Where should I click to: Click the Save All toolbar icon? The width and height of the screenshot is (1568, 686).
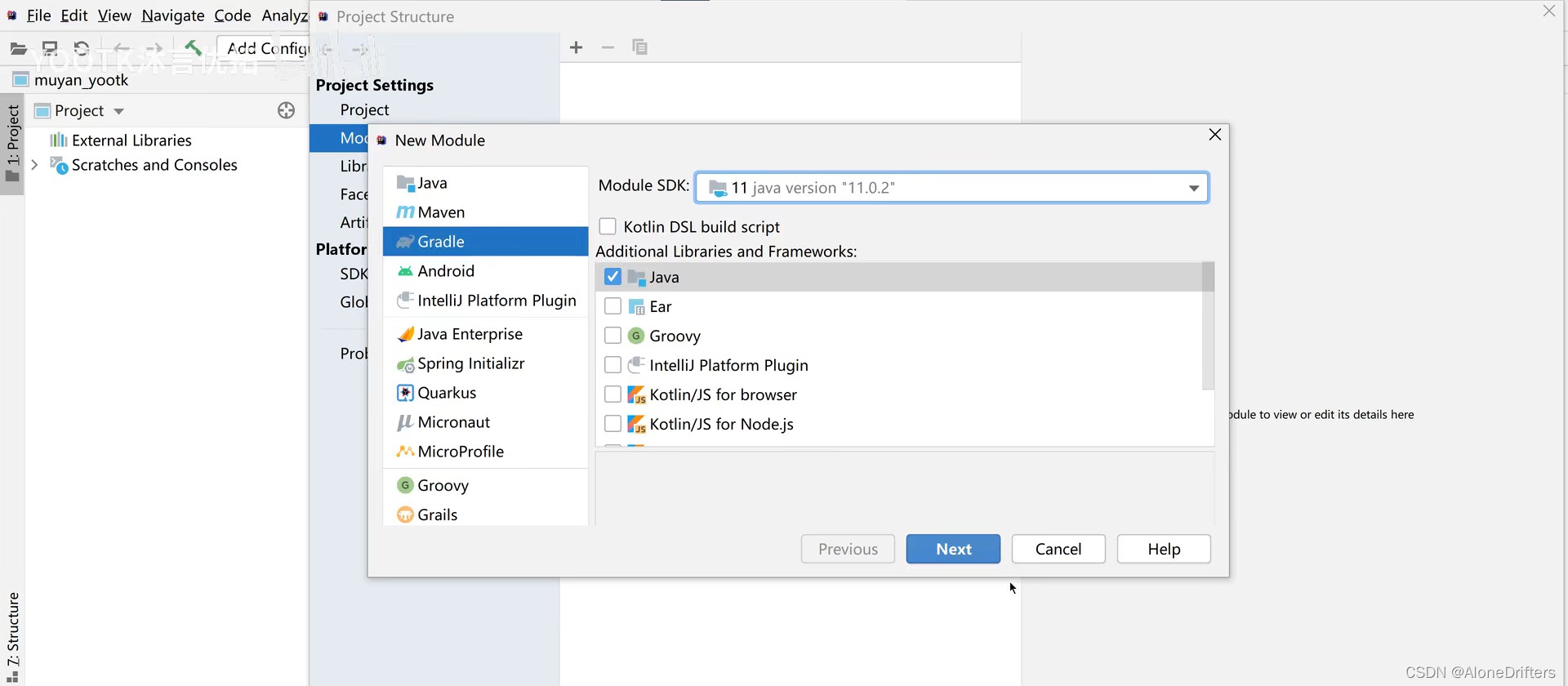tap(50, 48)
